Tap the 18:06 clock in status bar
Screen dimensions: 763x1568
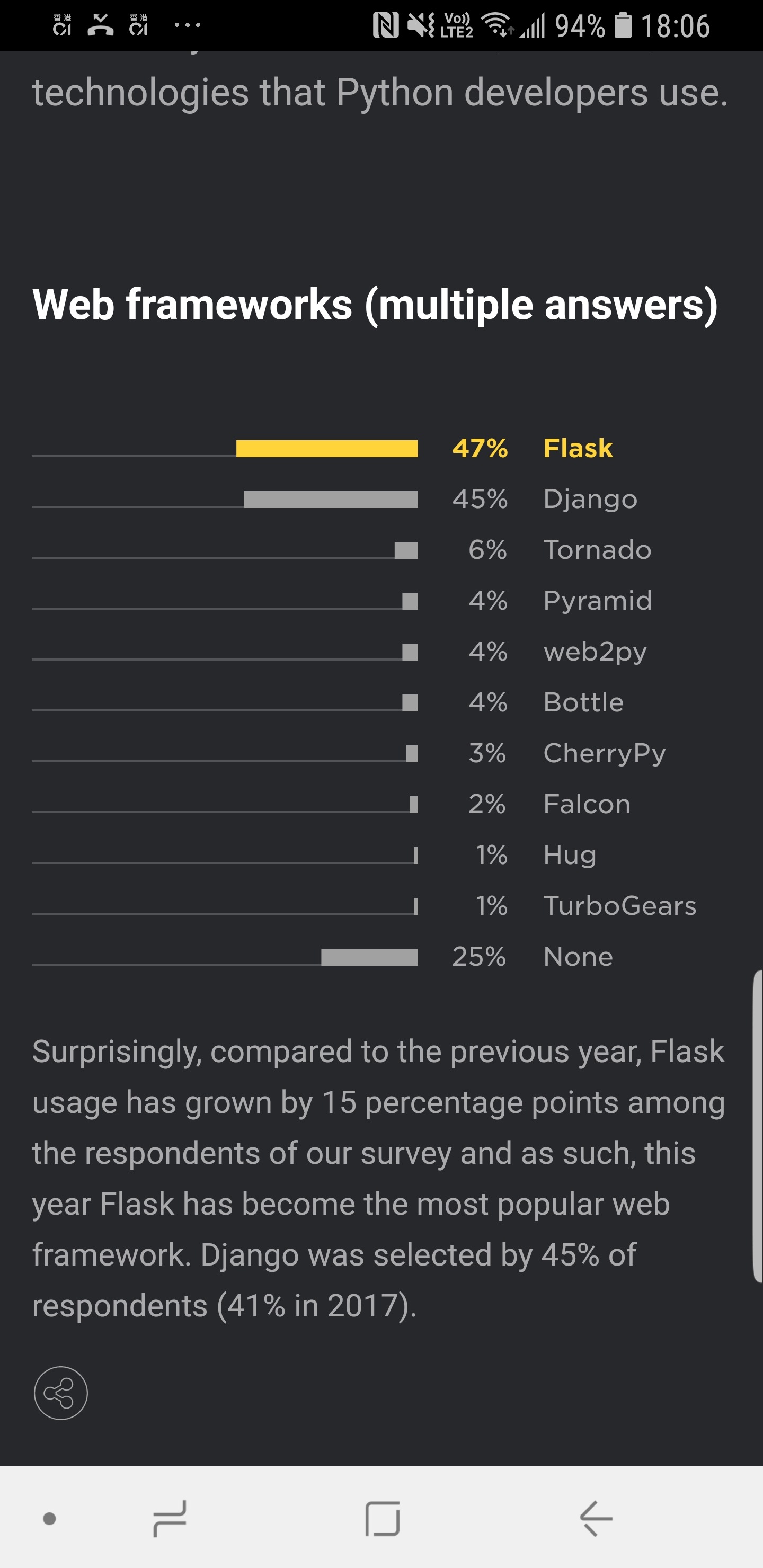[x=676, y=26]
